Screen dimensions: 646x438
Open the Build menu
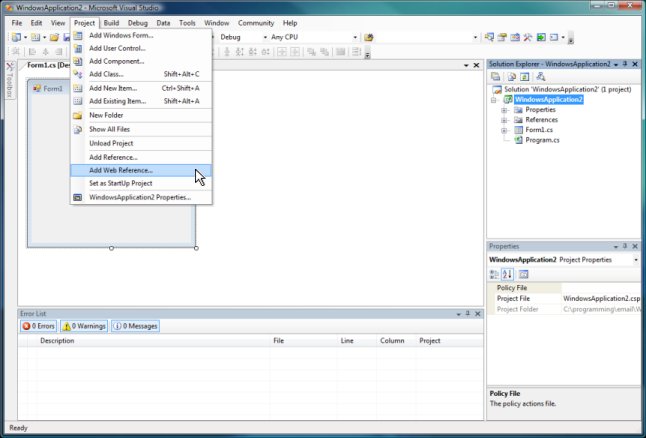tap(111, 23)
